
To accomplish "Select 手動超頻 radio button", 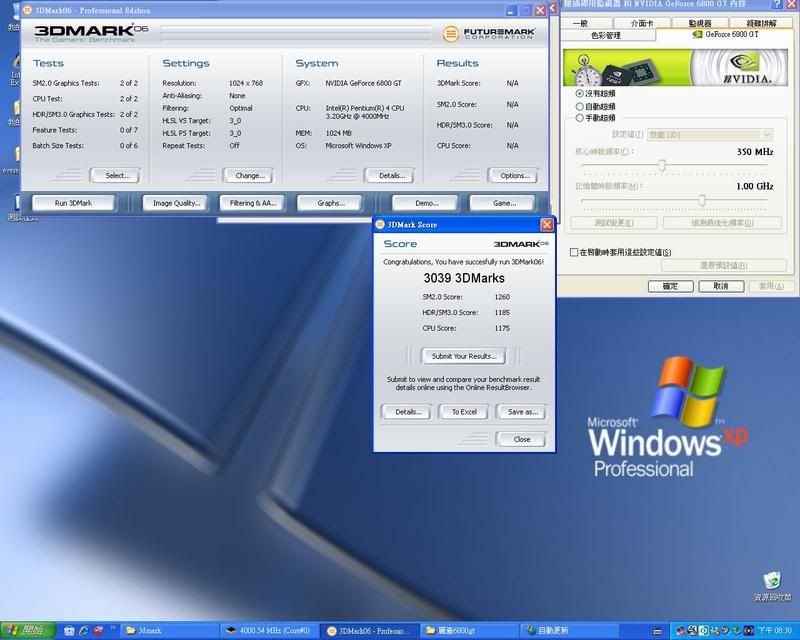I will 580,118.
